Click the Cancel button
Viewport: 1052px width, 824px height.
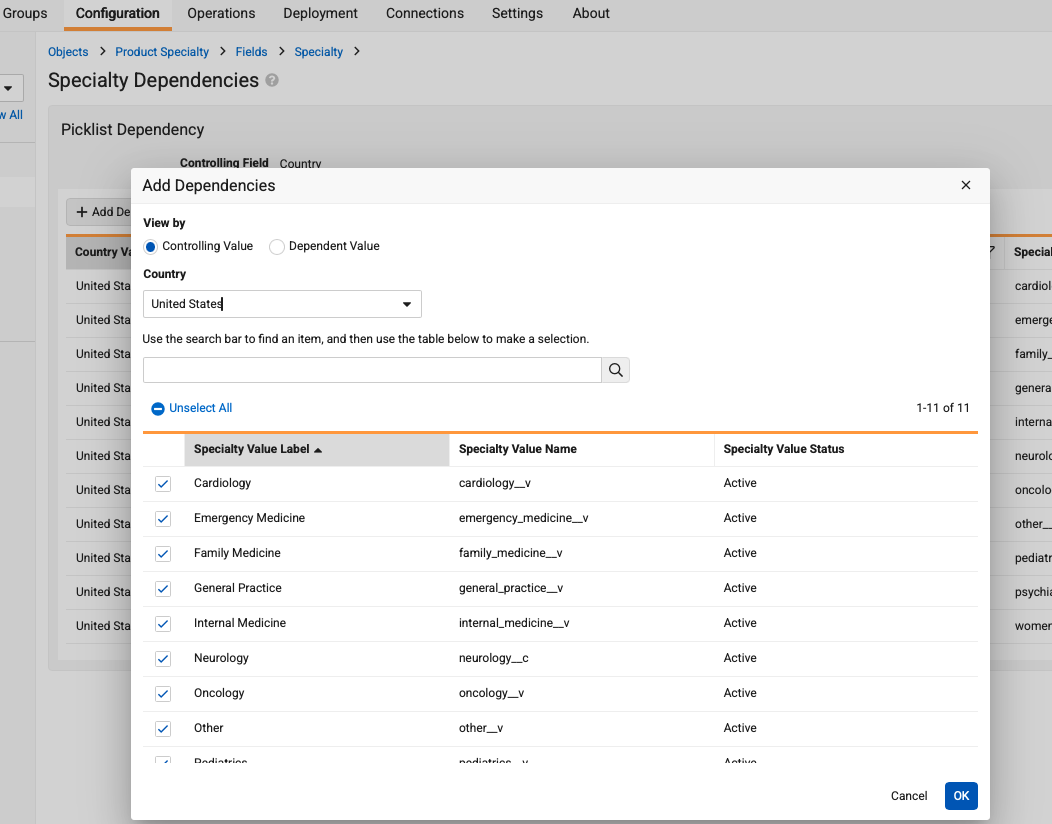pyautogui.click(x=908, y=796)
